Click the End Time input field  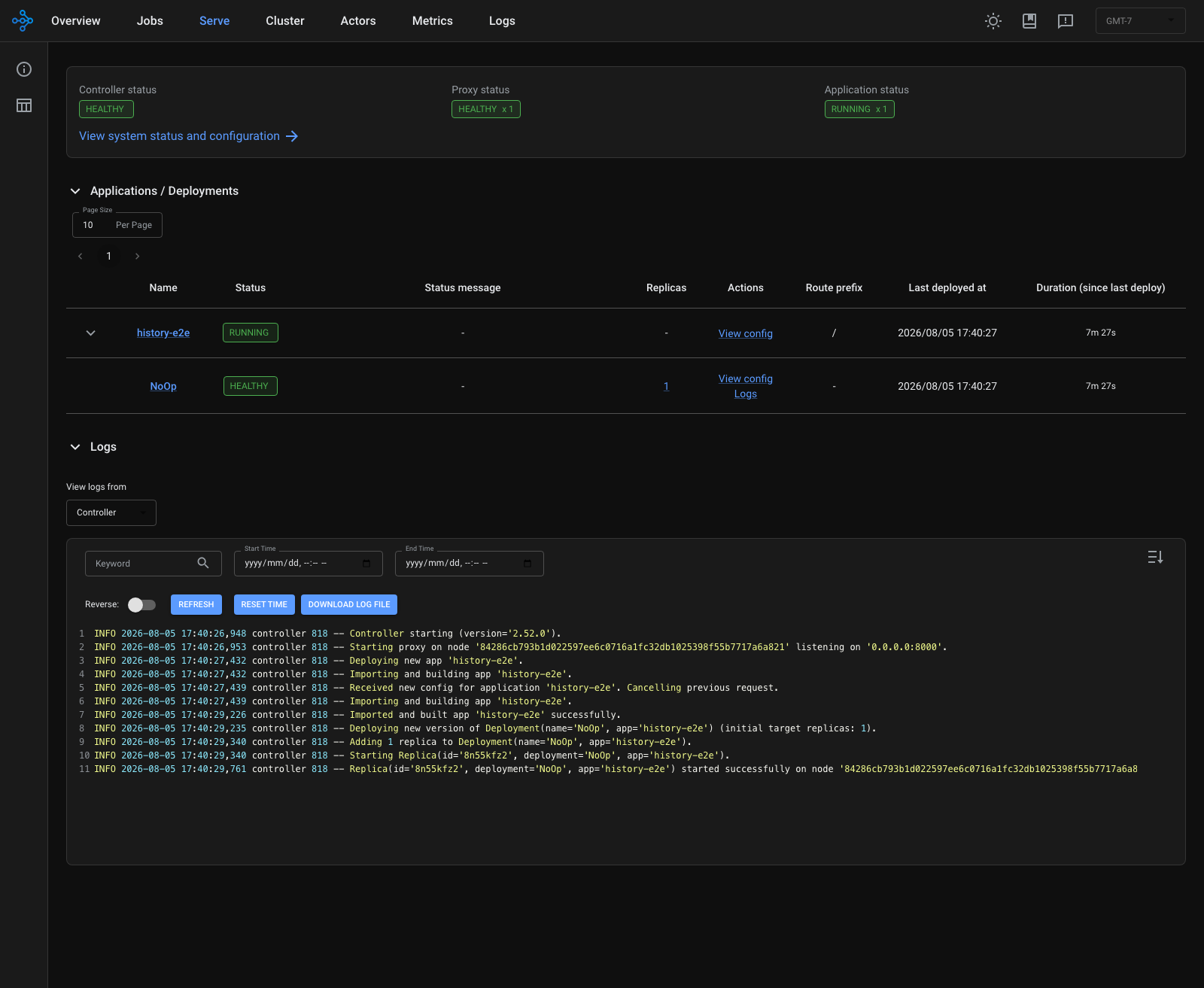point(470,564)
